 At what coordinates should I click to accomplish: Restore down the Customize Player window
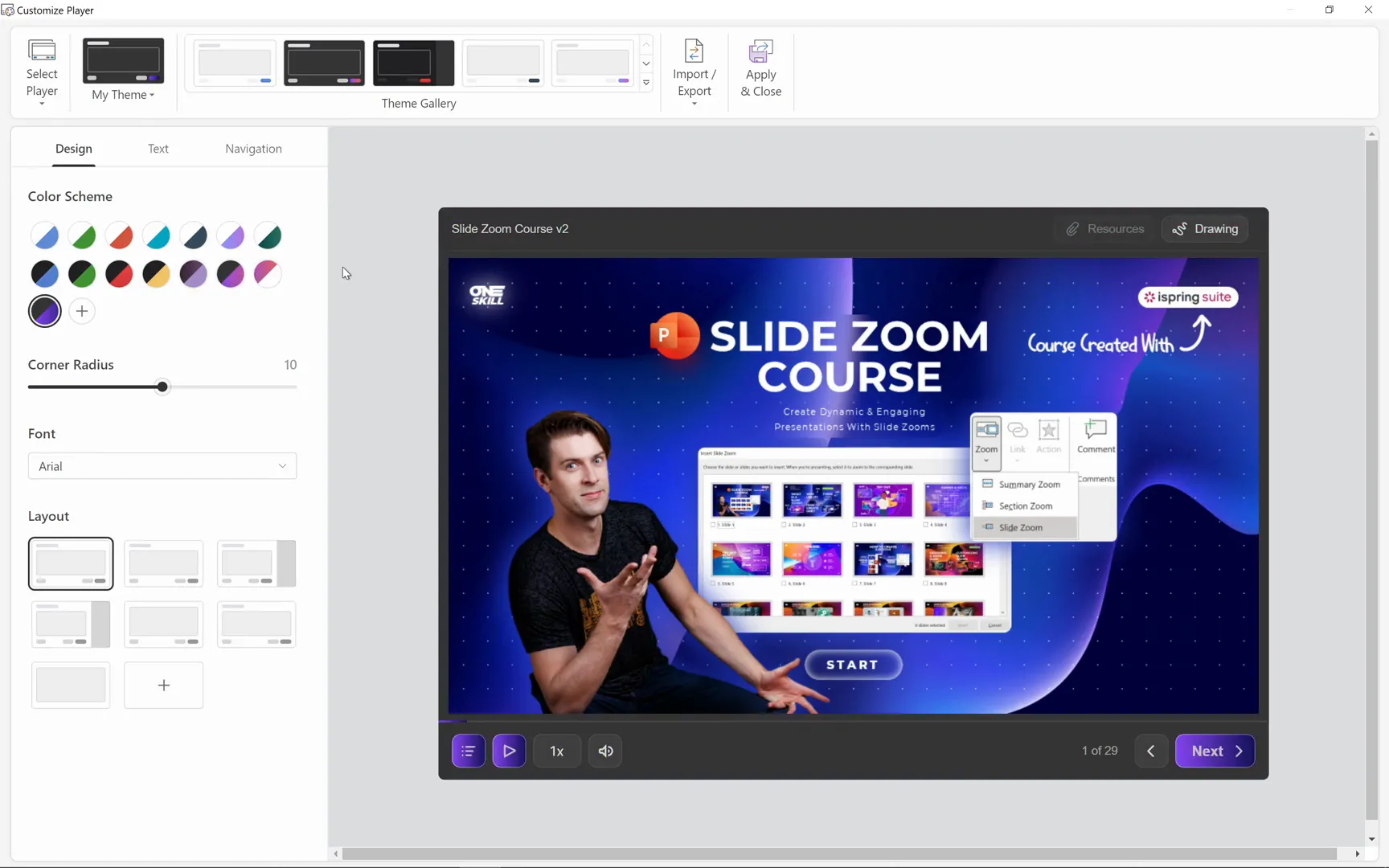click(x=1330, y=10)
